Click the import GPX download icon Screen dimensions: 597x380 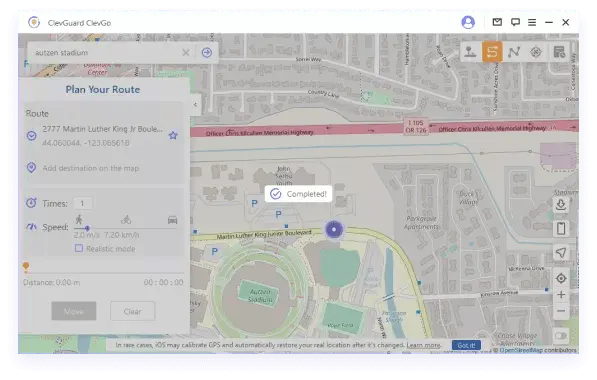pos(561,205)
